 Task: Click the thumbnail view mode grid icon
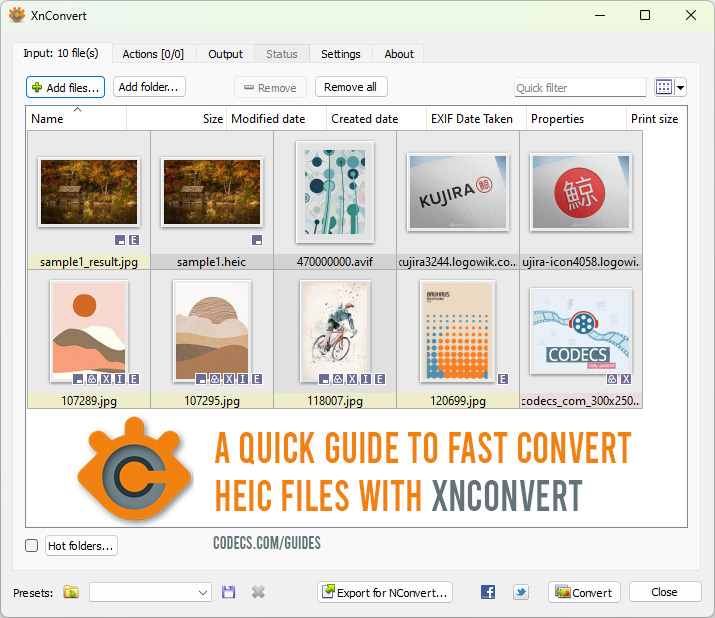(664, 88)
